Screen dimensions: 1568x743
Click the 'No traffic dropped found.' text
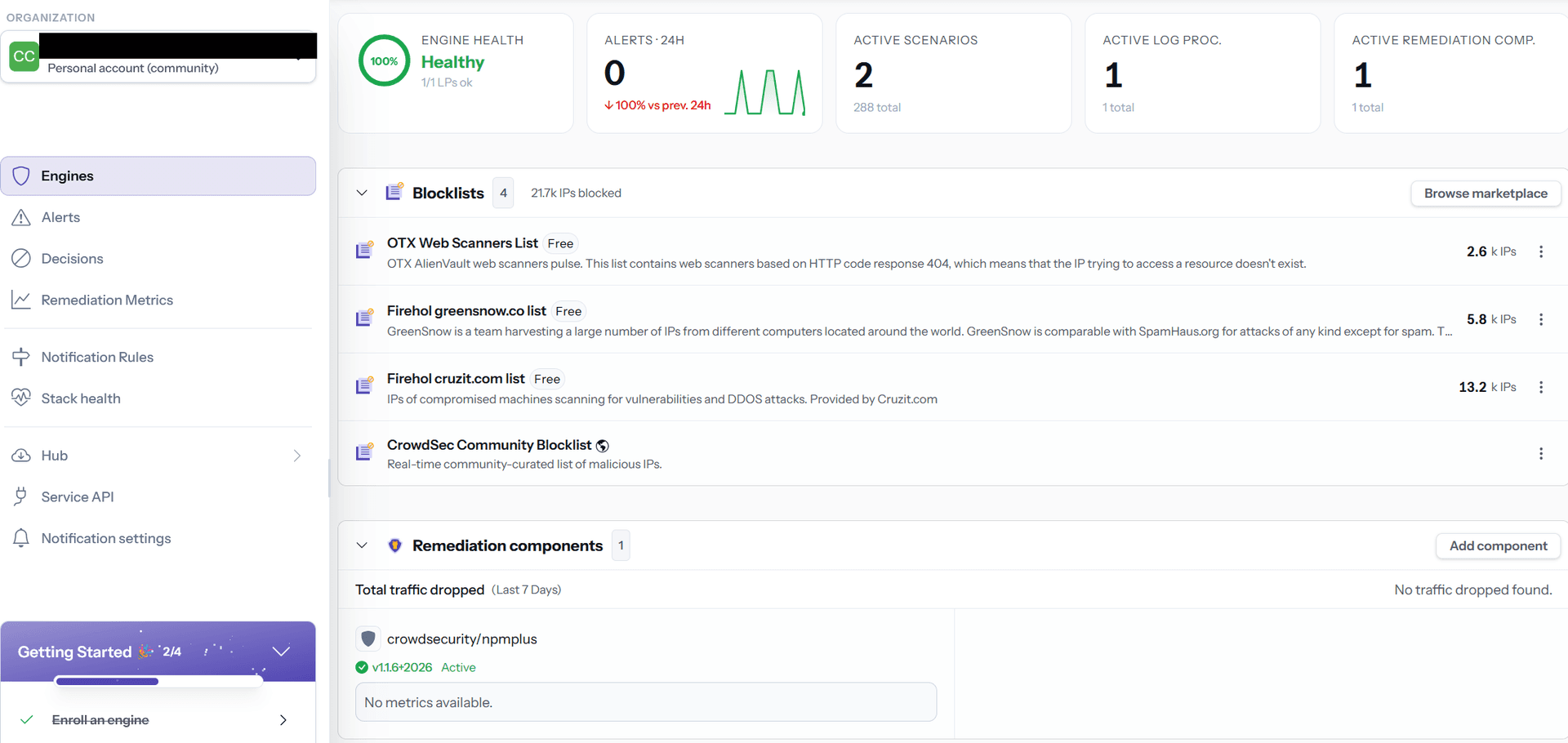click(x=1473, y=590)
